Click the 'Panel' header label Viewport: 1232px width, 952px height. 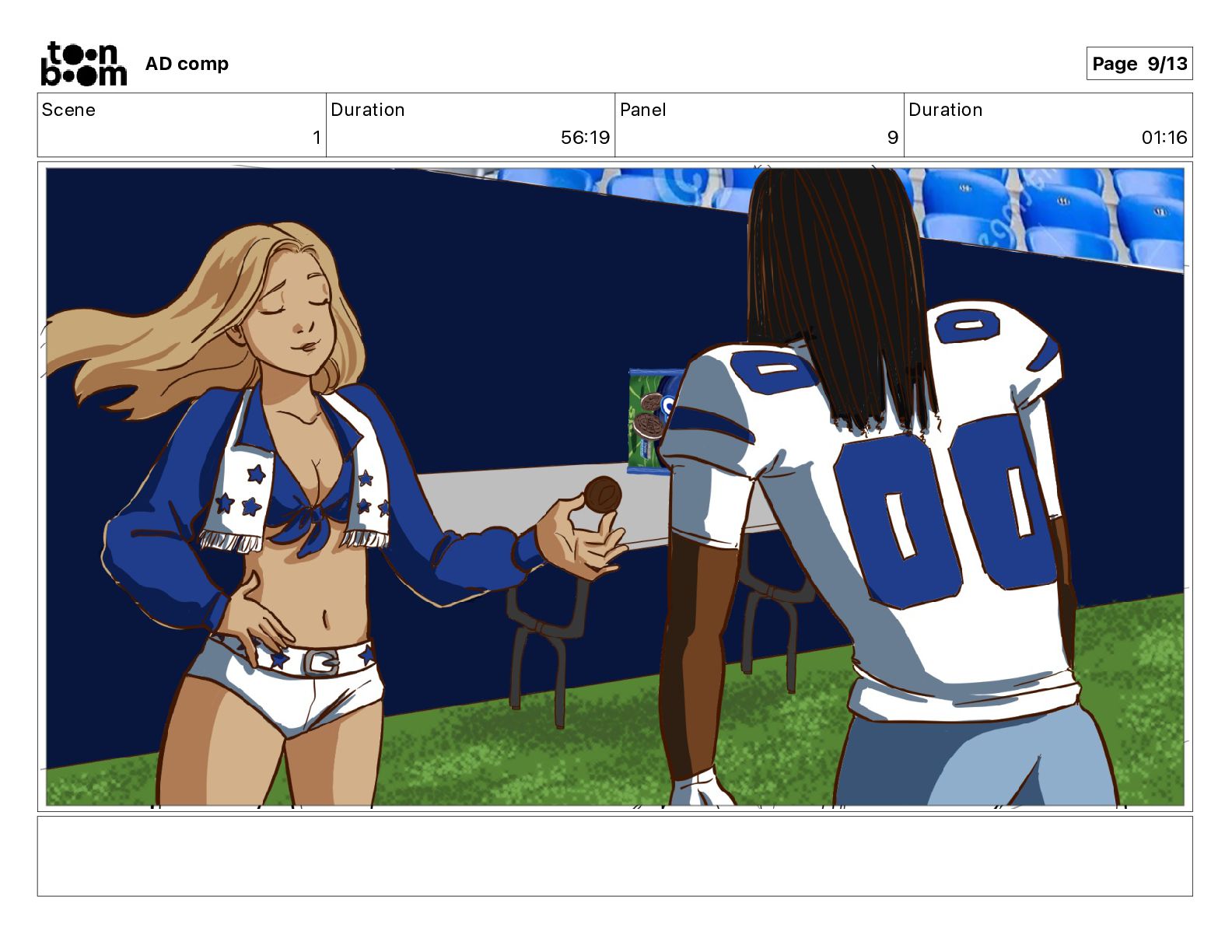(x=643, y=110)
